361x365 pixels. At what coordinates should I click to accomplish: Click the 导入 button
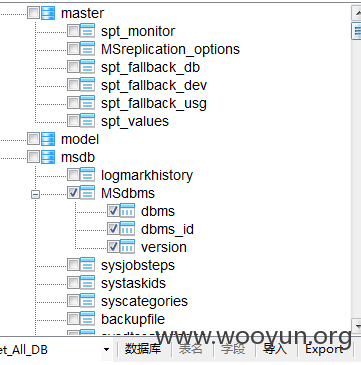275,349
